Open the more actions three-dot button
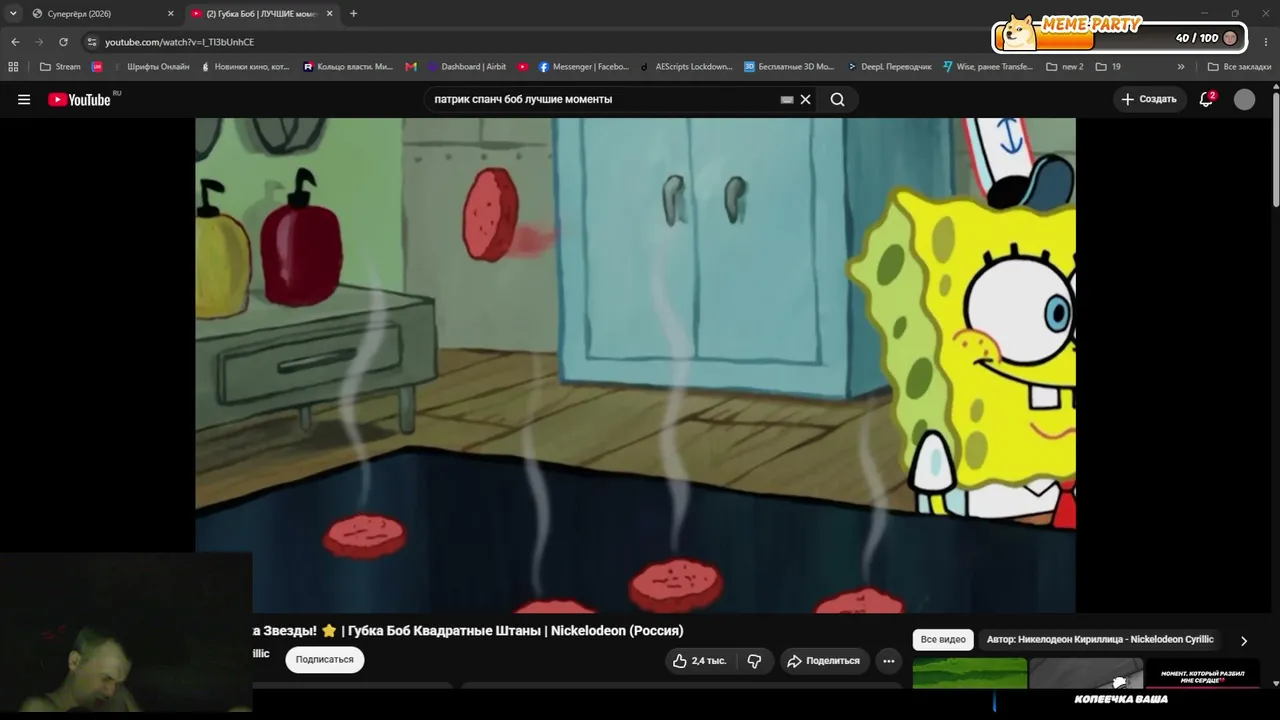The width and height of the screenshot is (1280, 720). [x=888, y=660]
